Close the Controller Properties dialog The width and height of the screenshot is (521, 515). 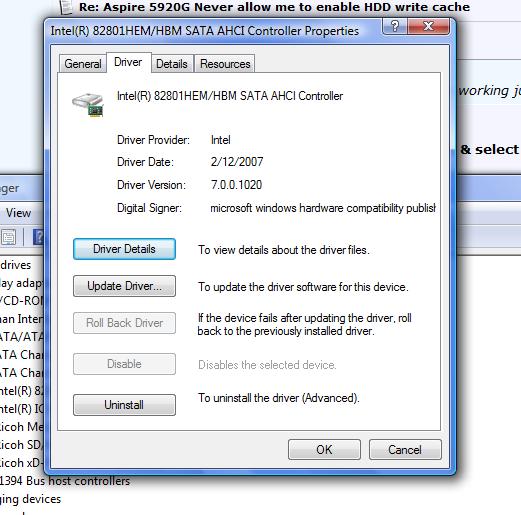[x=429, y=26]
